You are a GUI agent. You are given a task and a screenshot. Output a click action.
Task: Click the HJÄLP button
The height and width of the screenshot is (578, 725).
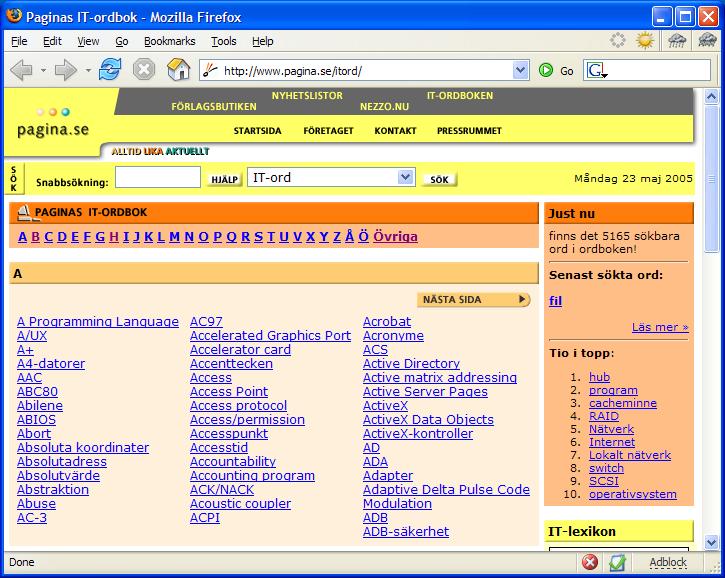click(225, 179)
